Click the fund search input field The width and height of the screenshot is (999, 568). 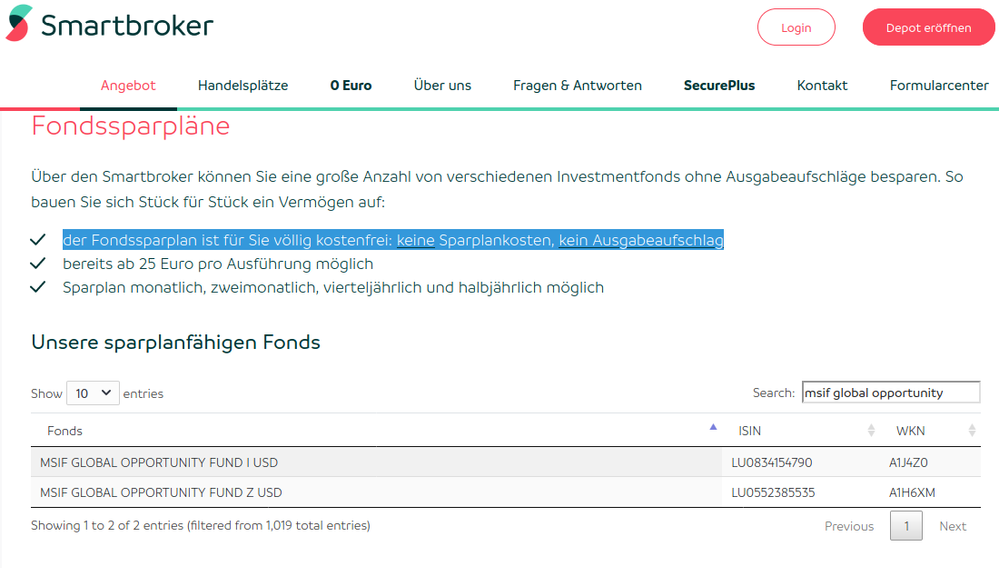pos(891,392)
